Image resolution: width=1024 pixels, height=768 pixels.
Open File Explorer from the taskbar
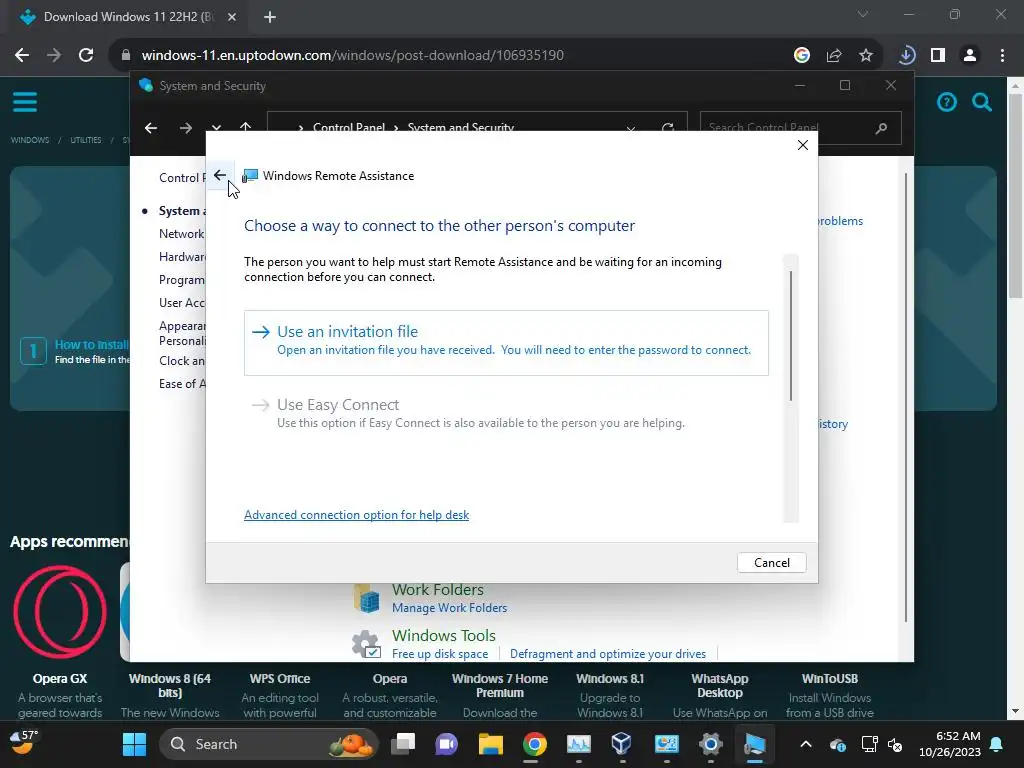(x=490, y=744)
